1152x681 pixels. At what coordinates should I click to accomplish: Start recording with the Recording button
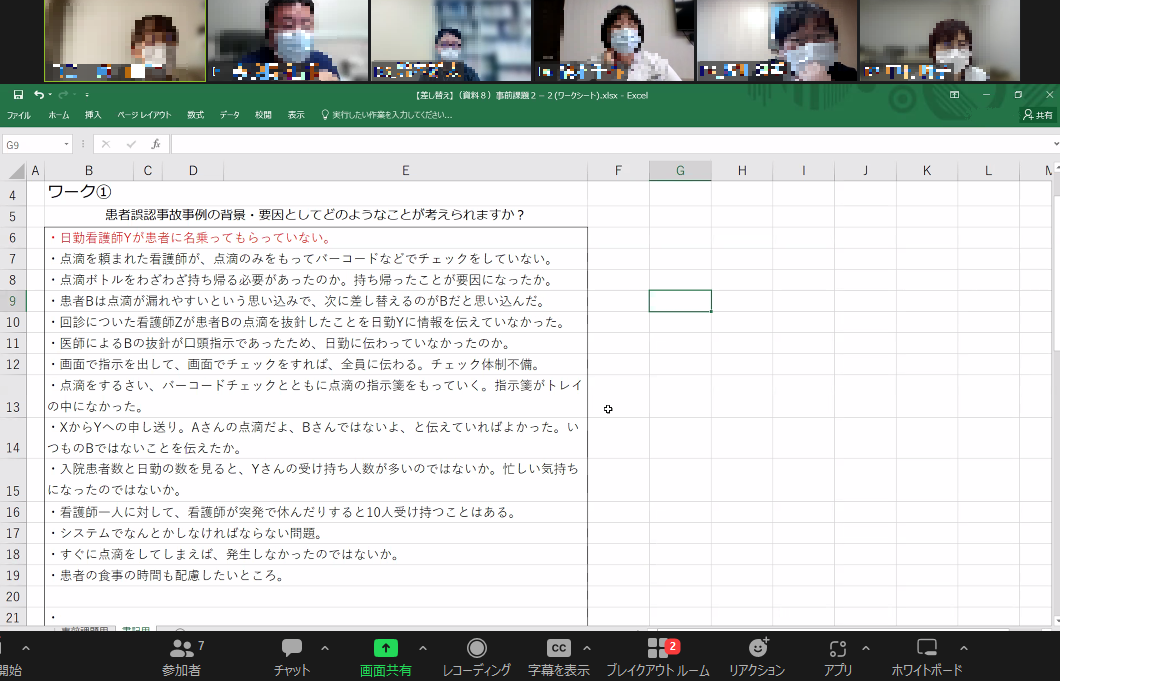(477, 649)
